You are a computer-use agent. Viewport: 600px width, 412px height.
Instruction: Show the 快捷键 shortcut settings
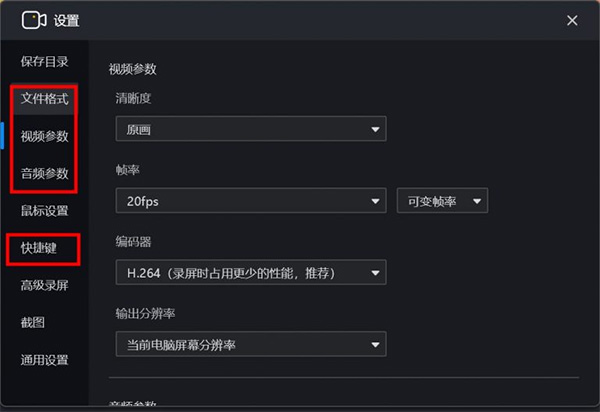(x=38, y=248)
